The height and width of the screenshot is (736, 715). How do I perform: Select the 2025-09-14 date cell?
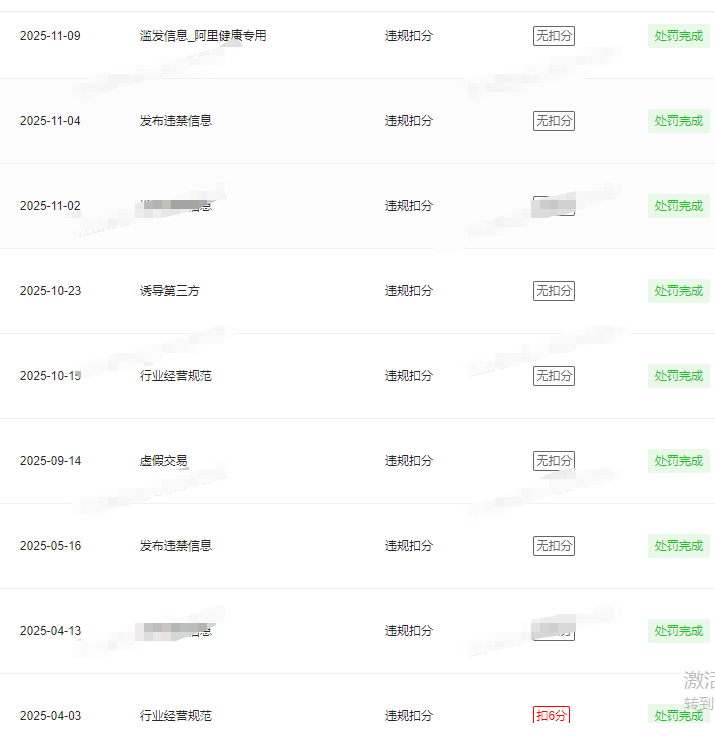pyautogui.click(x=50, y=461)
